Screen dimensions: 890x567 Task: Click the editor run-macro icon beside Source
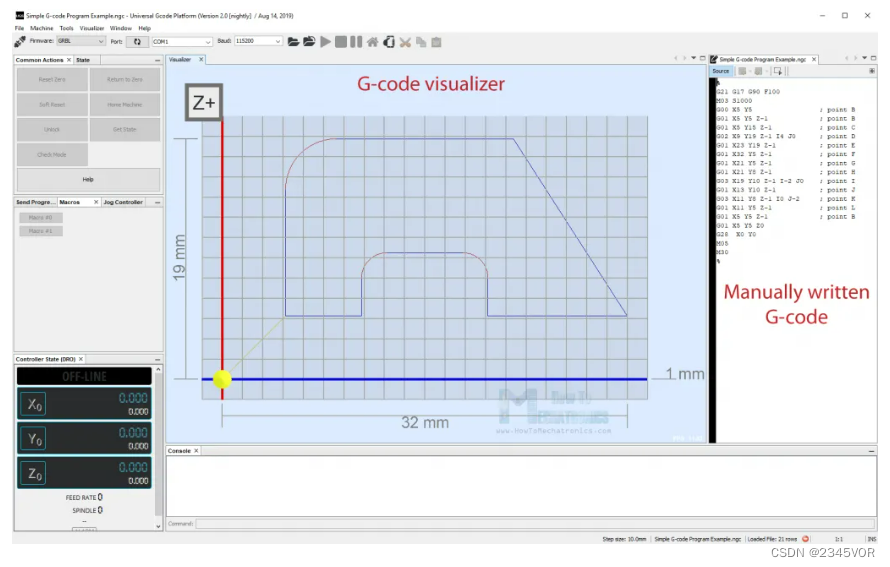click(778, 71)
